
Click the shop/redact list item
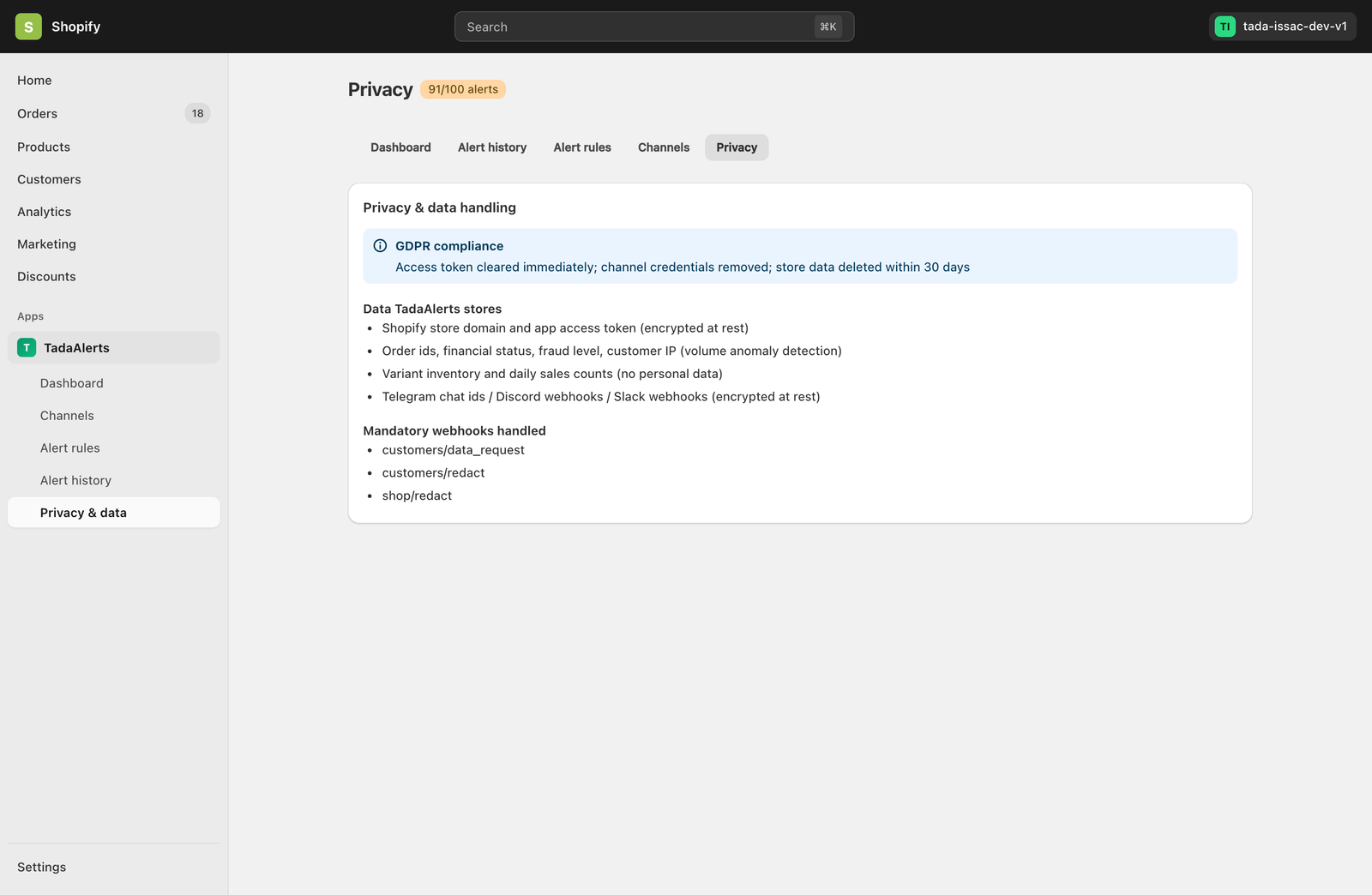(x=417, y=496)
